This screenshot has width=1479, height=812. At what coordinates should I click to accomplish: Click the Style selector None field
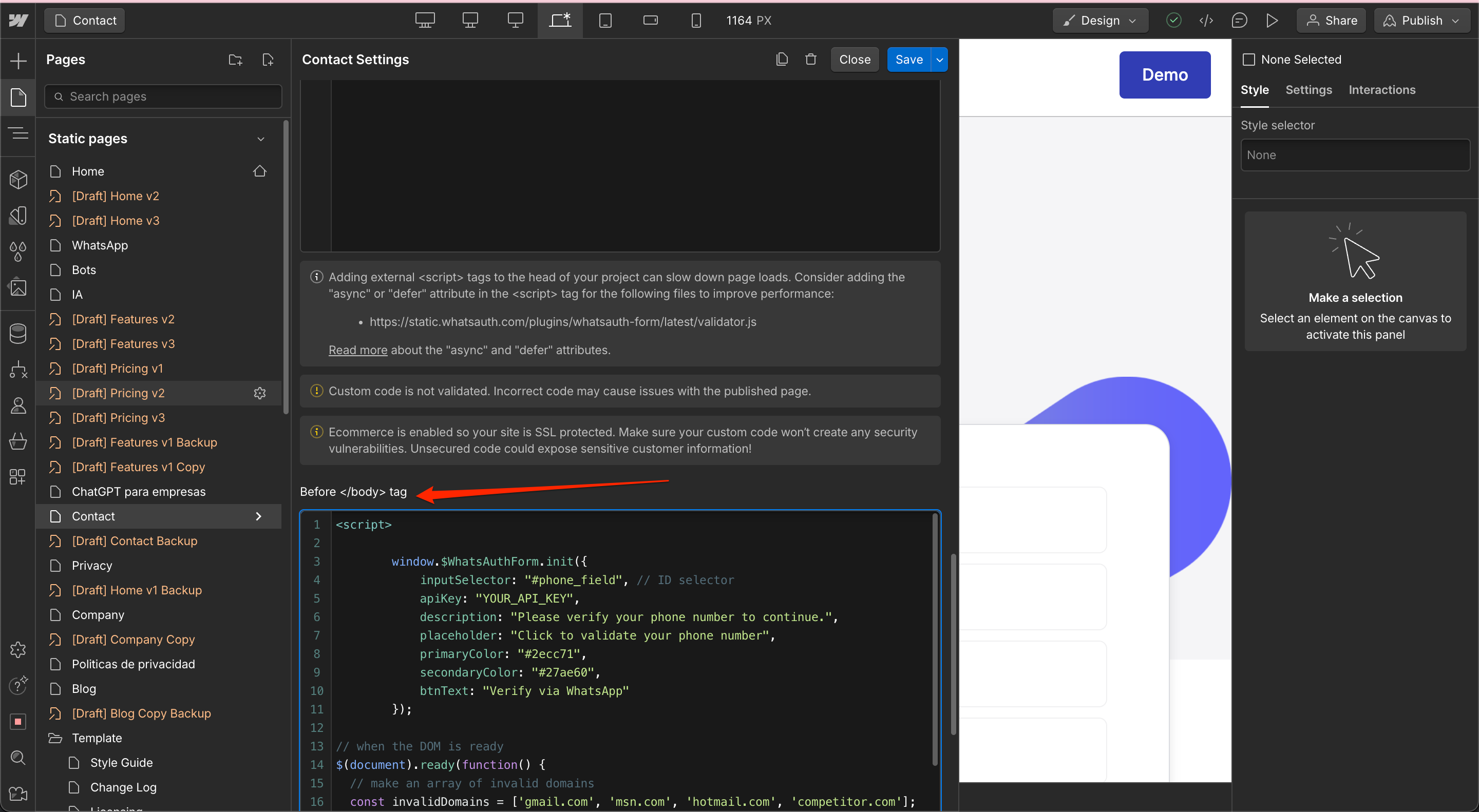click(1355, 155)
